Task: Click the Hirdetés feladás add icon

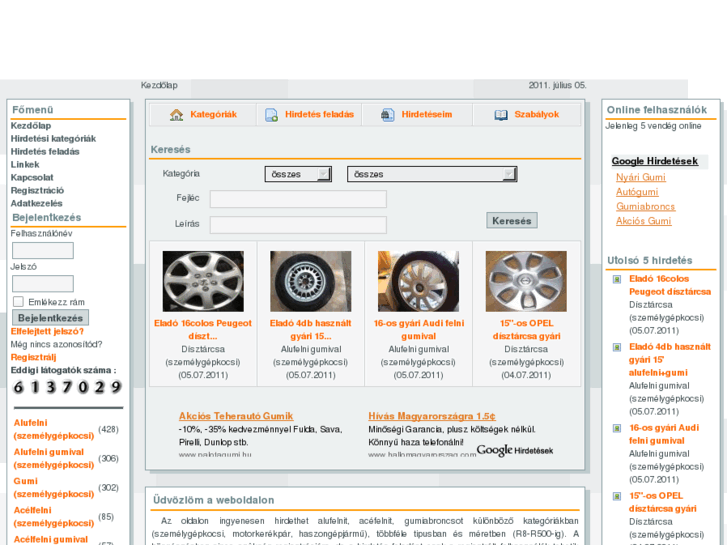Action: [271, 115]
